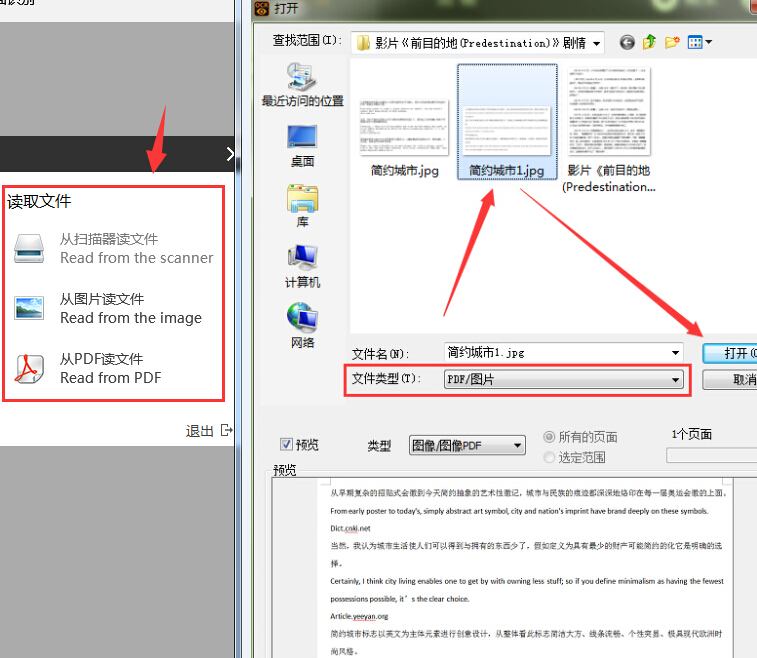Screen dimensions: 757x658
Task: Open the 计算机 computer location
Action: (x=303, y=266)
